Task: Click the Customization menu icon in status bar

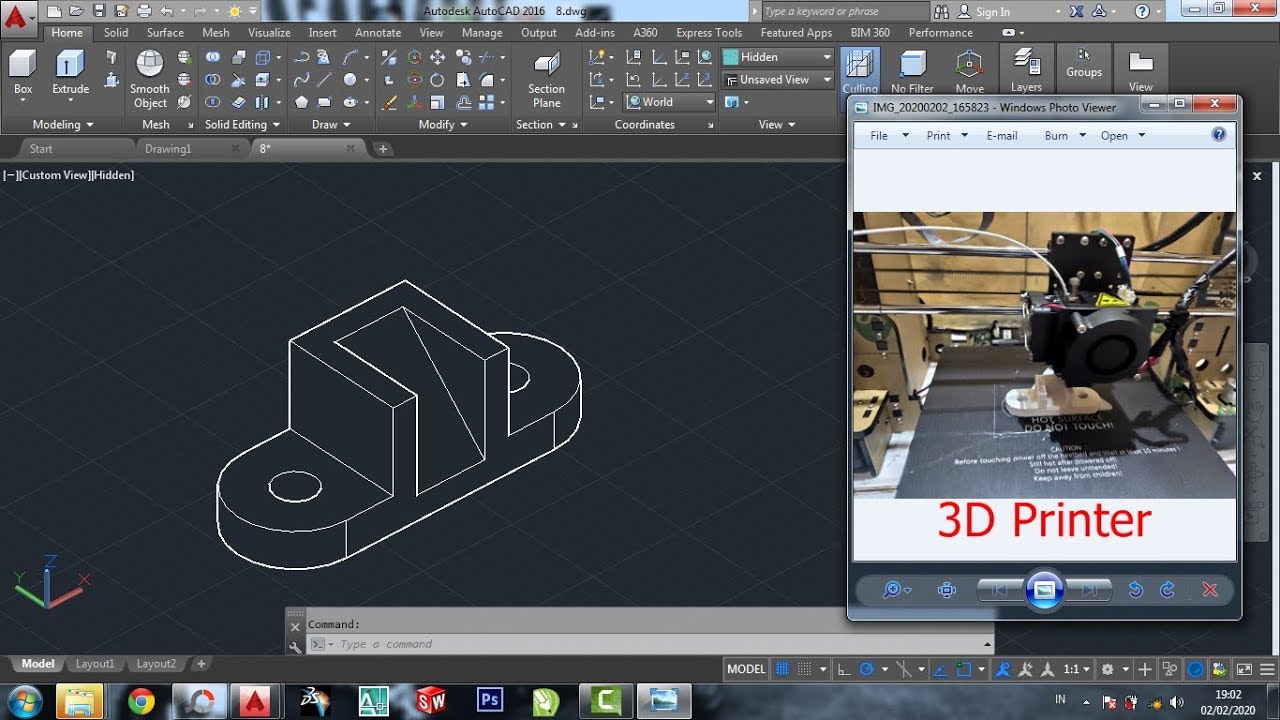Action: [x=1265, y=669]
